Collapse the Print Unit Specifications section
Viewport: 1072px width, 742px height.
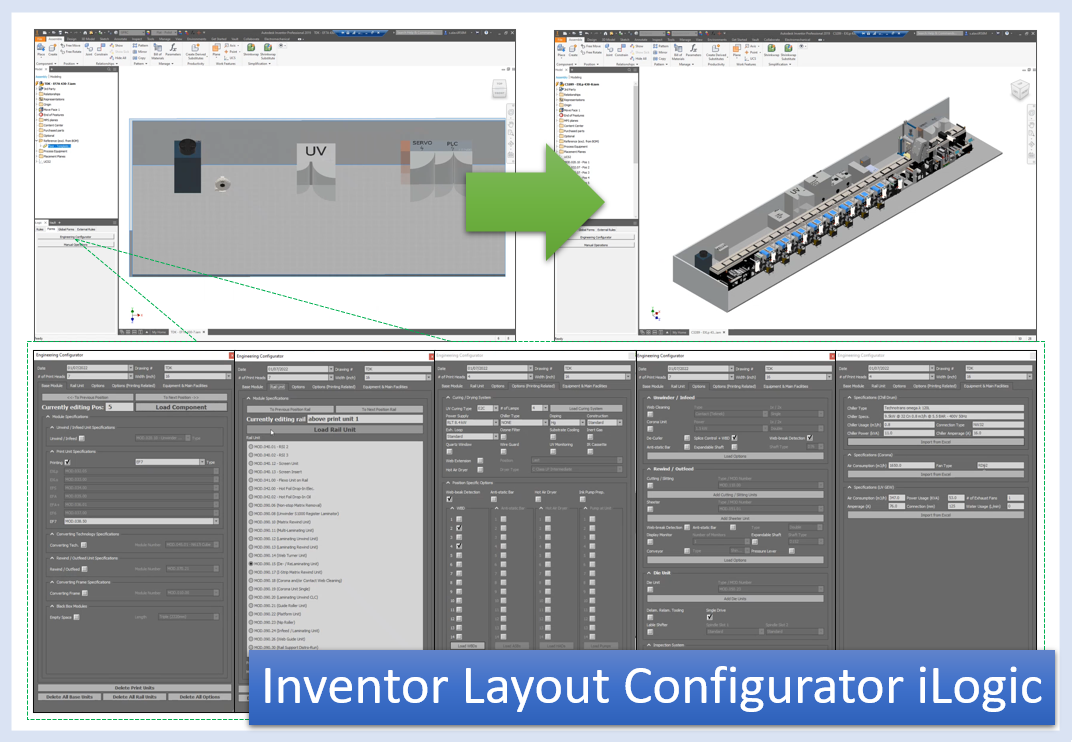click(52, 451)
